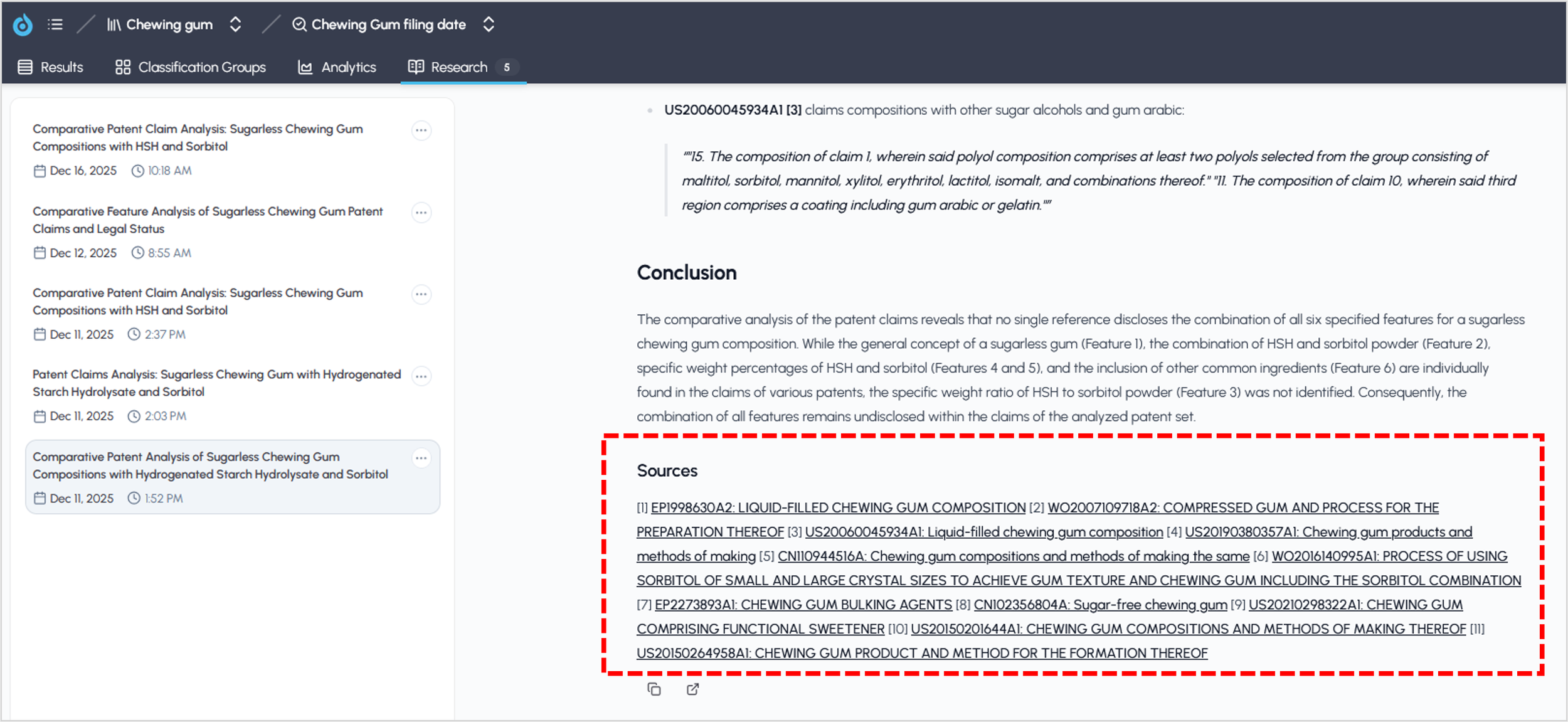Open options for Dec 11 2:37 PM report
This screenshot has height=722, width=1568.
[421, 294]
